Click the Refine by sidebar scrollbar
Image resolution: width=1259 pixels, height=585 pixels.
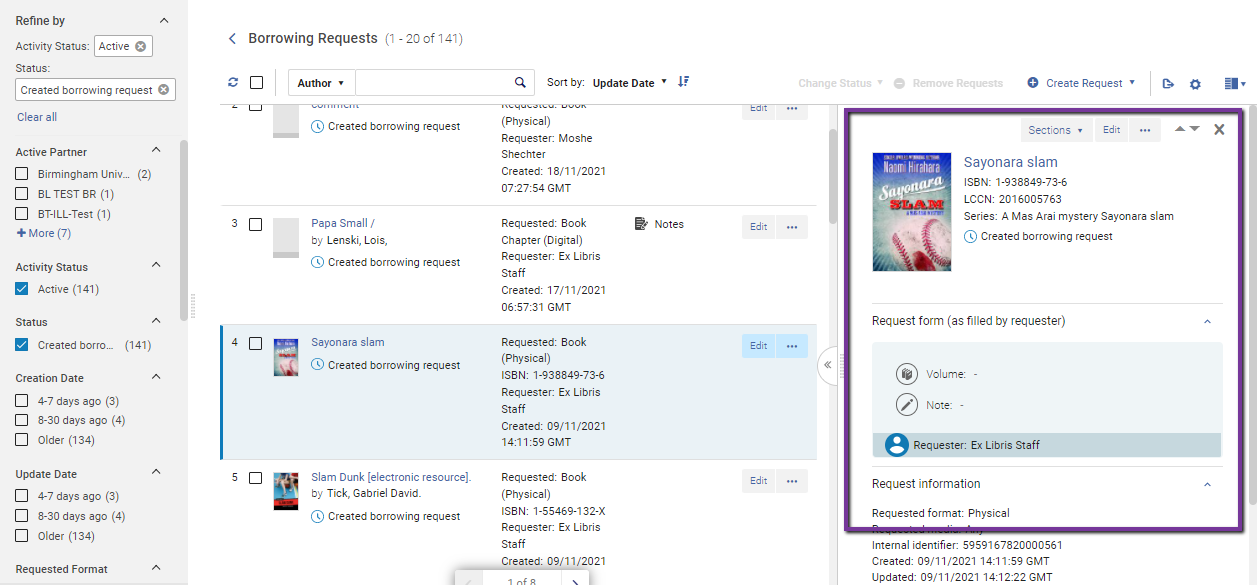pyautogui.click(x=183, y=230)
